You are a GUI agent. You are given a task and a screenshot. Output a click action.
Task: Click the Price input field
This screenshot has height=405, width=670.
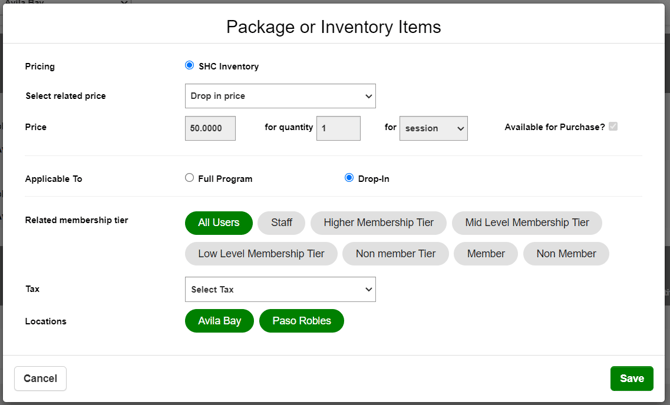pyautogui.click(x=210, y=128)
